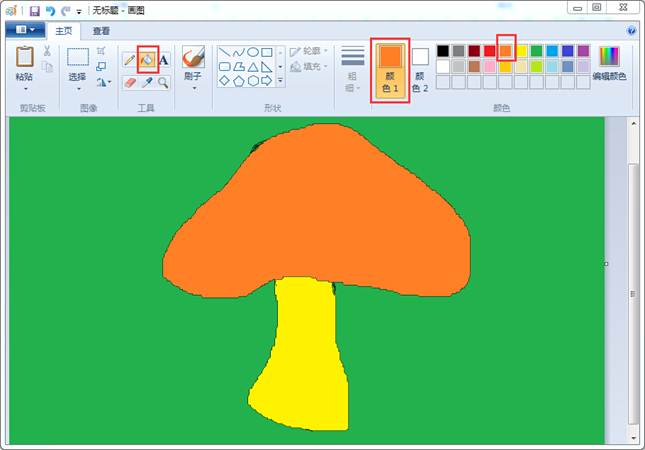Click the 编辑颜色 edit colors button
Viewport: 645px width, 450px height.
click(609, 64)
